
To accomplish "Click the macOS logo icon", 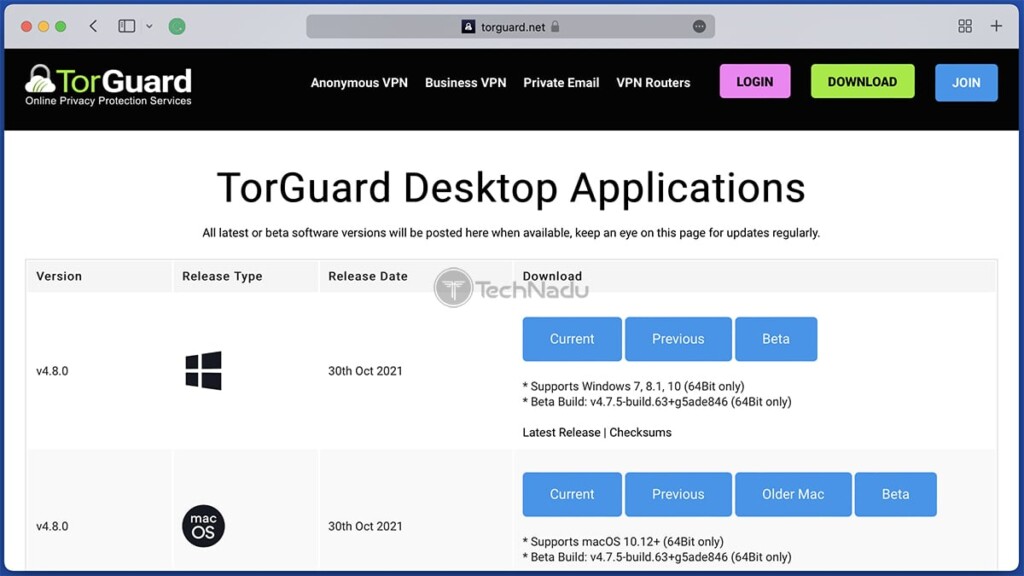I will (203, 526).
